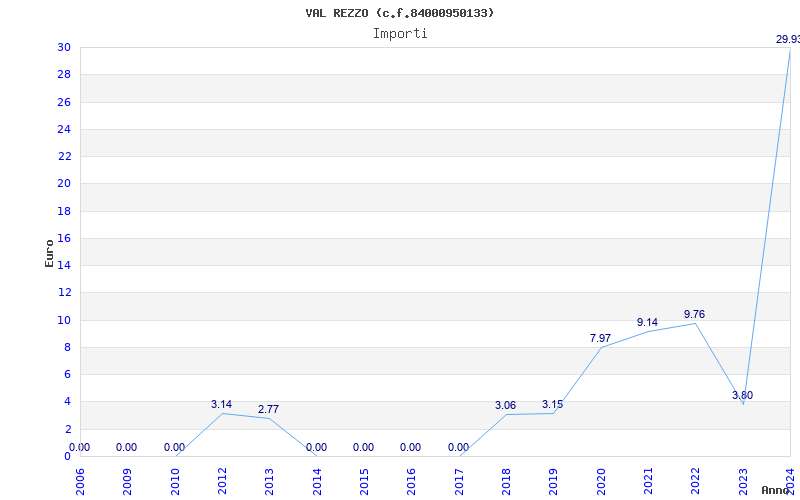Click y-axis tick 4
This screenshot has width=800, height=500.
(x=68, y=402)
